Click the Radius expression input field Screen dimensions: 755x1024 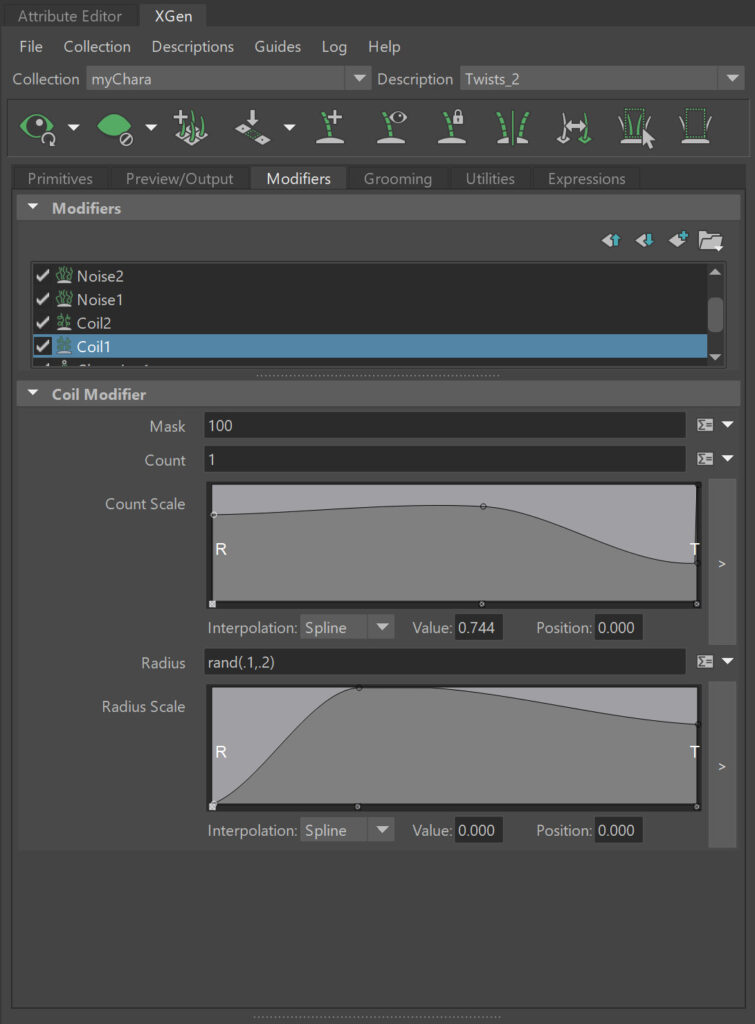[444, 662]
